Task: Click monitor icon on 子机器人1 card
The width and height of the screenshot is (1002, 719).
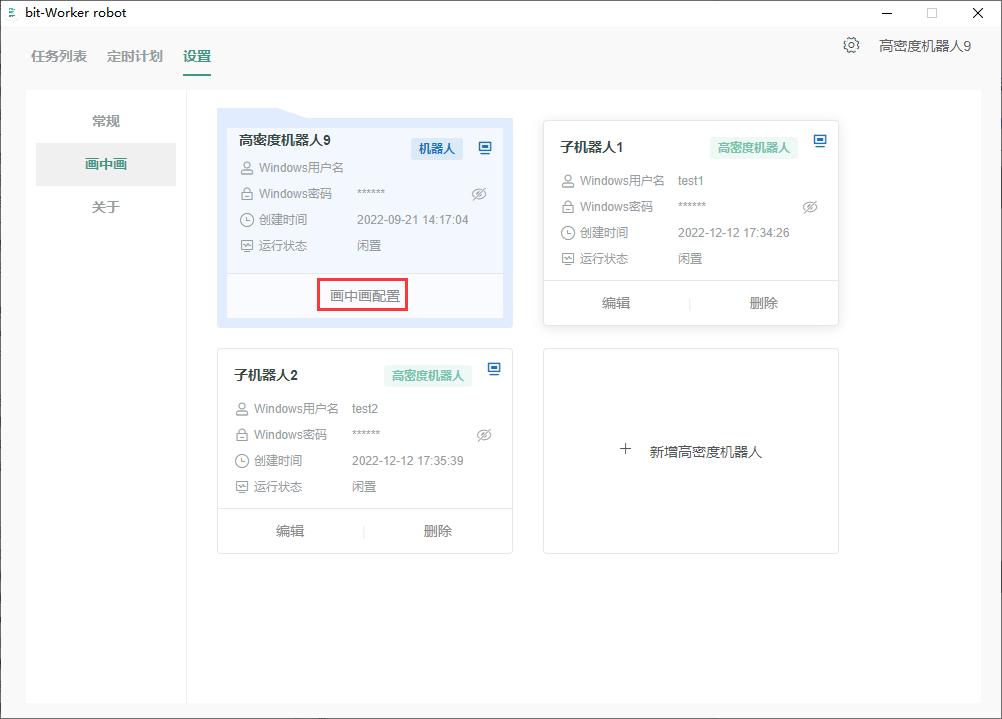Action: click(x=820, y=141)
